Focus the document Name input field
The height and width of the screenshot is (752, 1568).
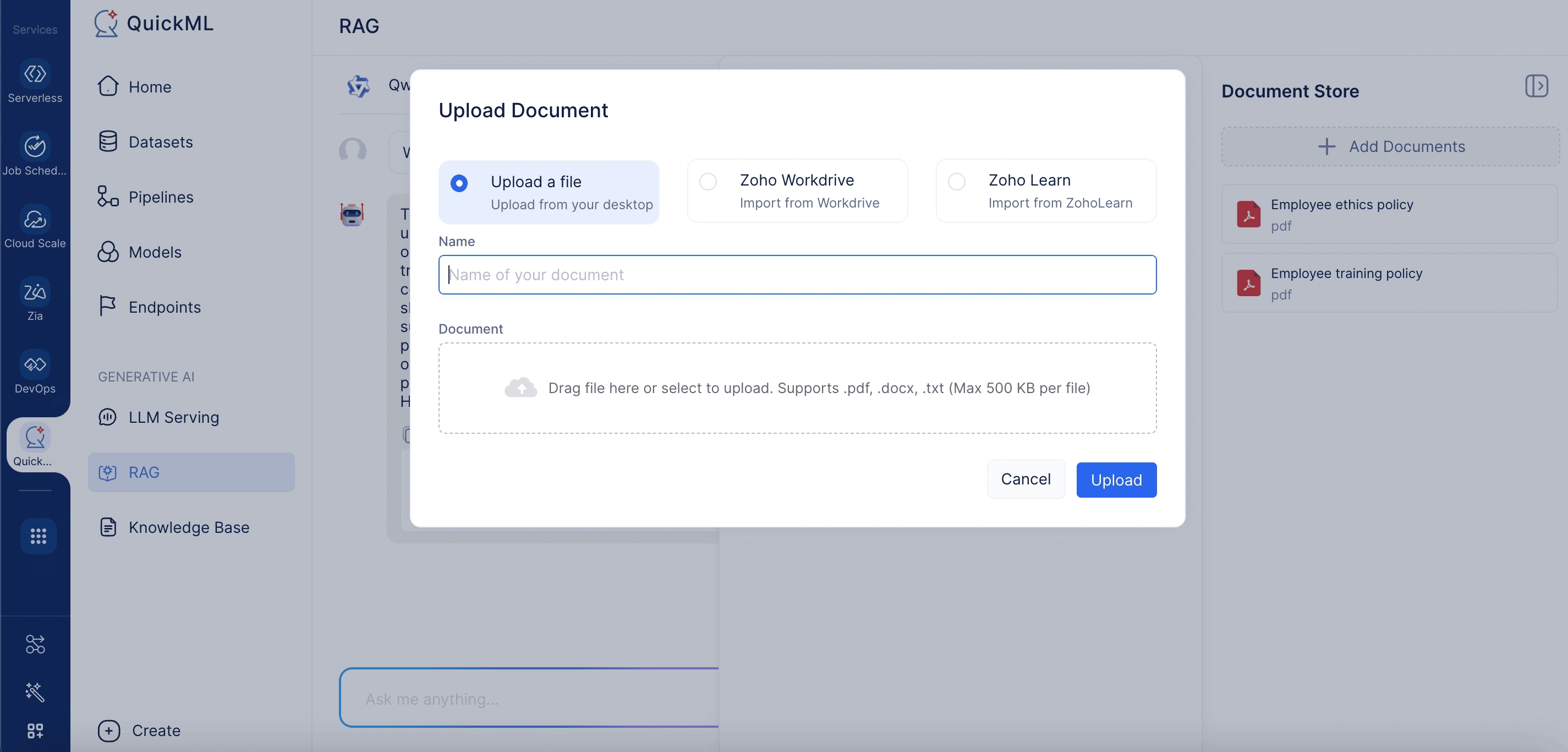coord(797,275)
